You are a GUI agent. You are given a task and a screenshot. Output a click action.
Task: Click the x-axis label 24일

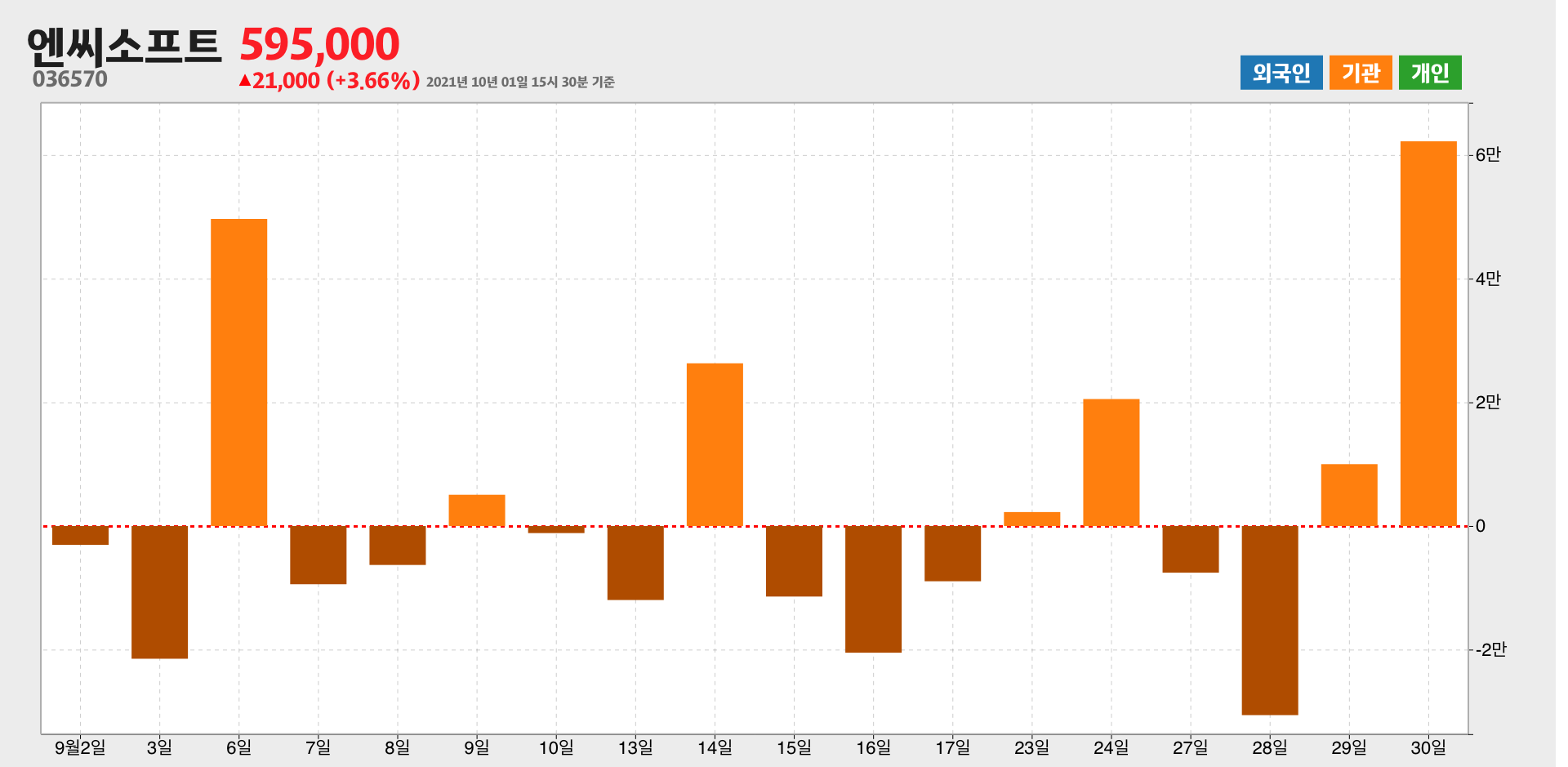[1111, 747]
